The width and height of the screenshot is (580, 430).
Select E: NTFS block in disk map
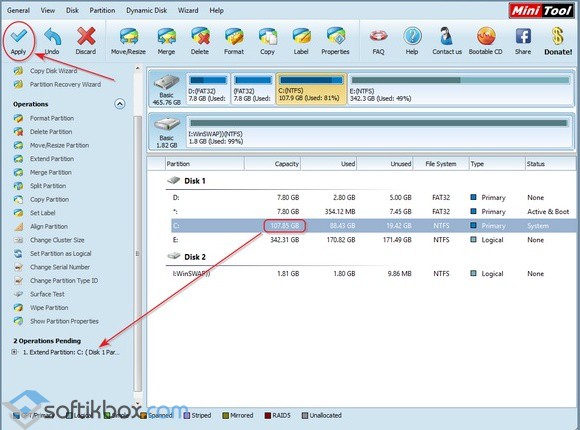pyautogui.click(x=460, y=89)
